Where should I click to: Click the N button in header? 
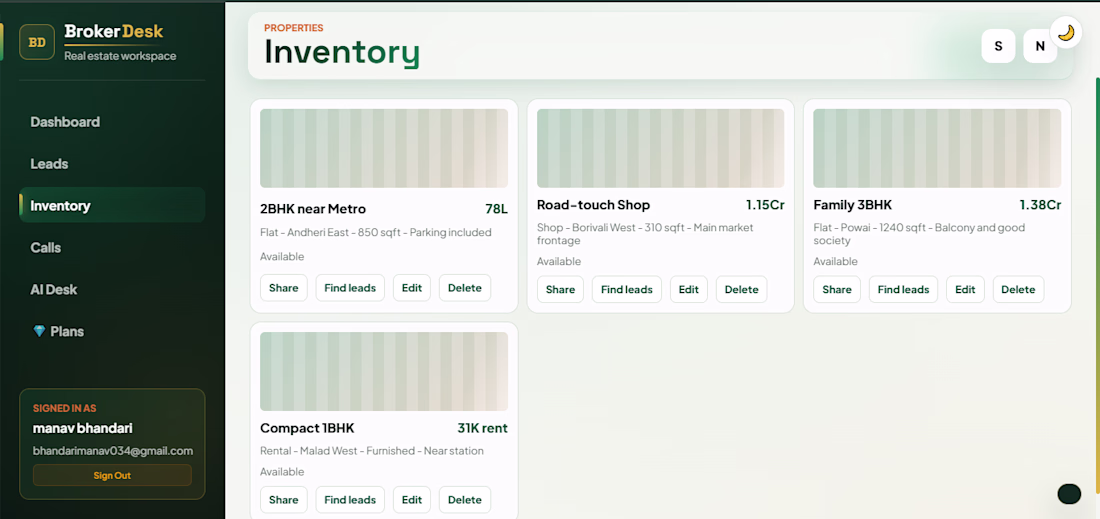(1040, 46)
